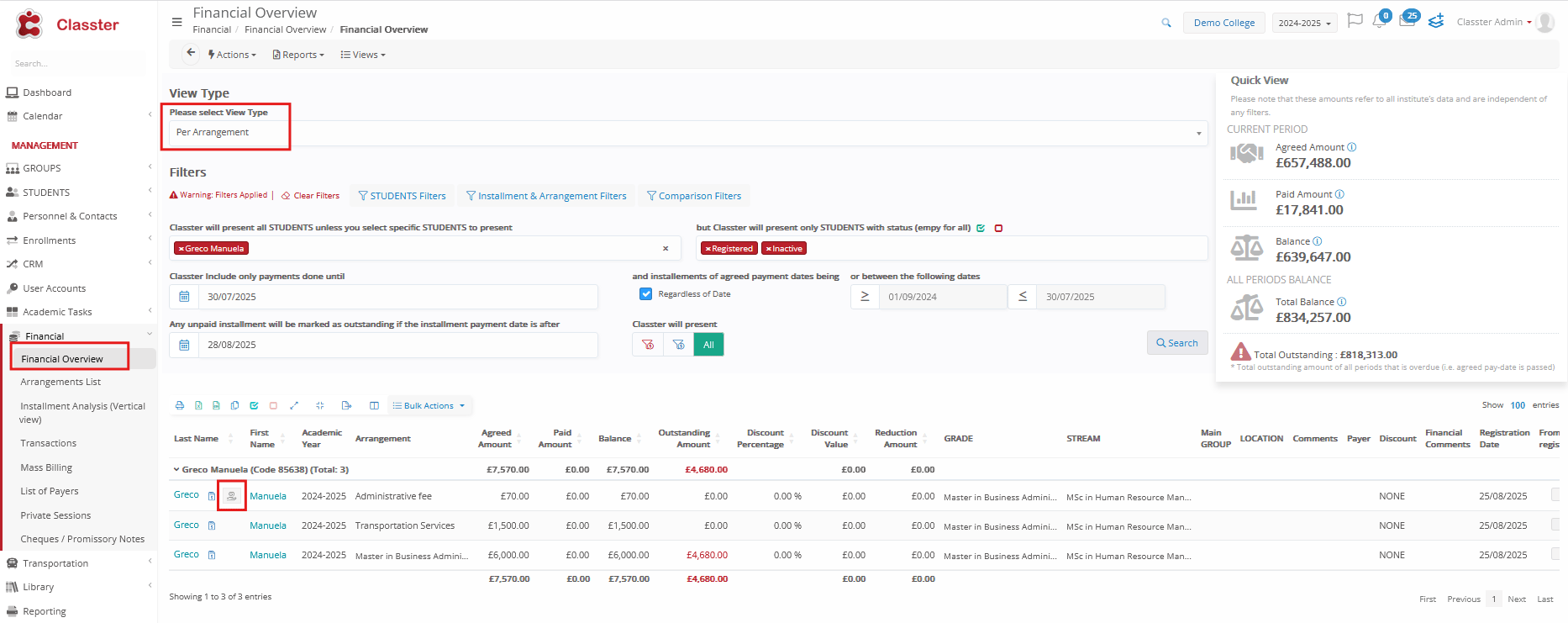Image resolution: width=1568 pixels, height=623 pixels.
Task: Open Arrangements List in sidebar
Action: [61, 382]
